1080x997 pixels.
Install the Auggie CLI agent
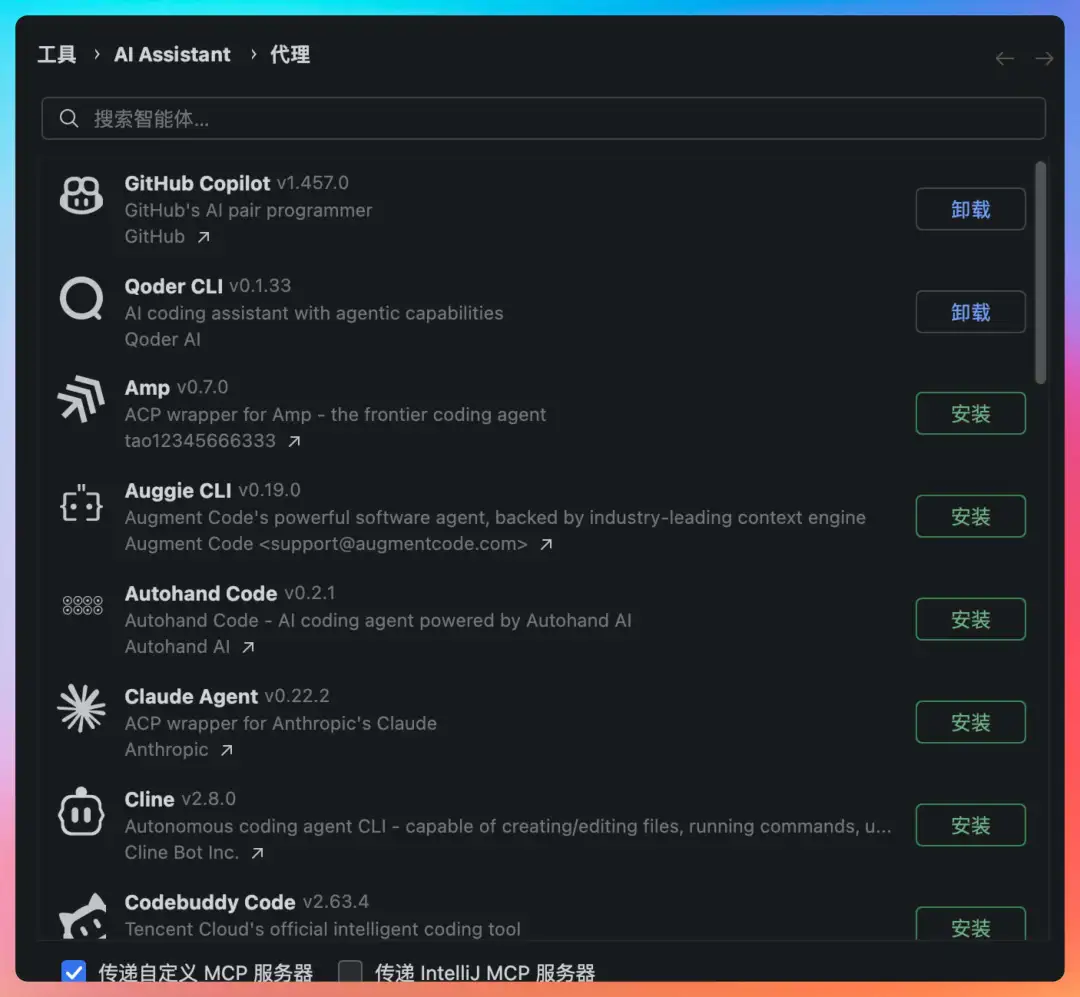(970, 516)
